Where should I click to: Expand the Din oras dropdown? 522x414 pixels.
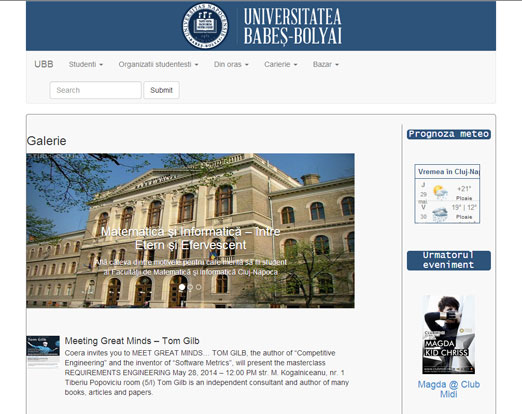pos(231,64)
